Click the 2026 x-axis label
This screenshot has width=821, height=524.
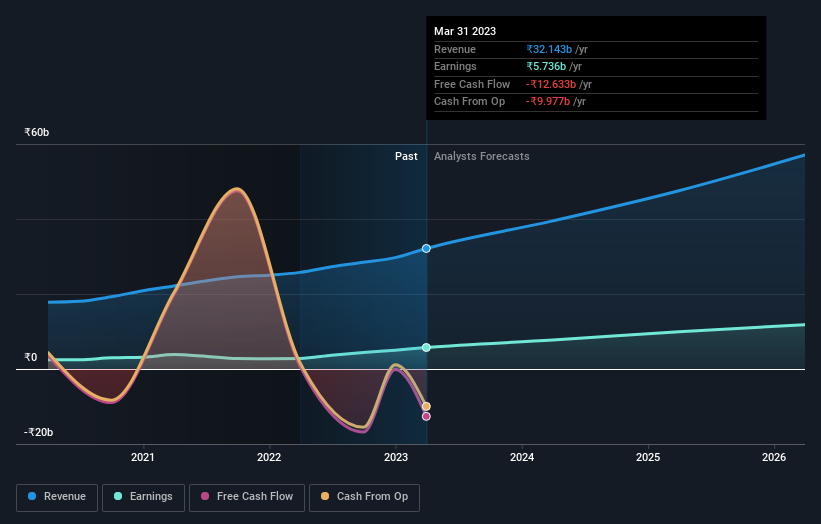point(774,458)
